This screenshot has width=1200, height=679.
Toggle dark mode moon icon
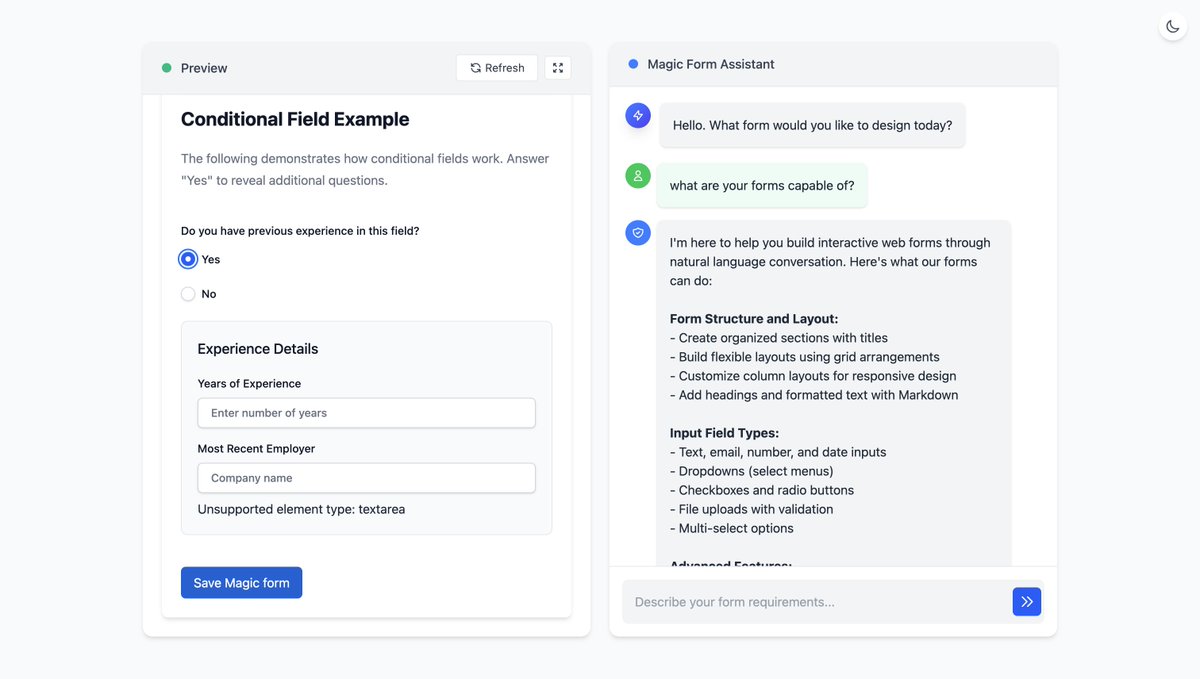point(1173,26)
